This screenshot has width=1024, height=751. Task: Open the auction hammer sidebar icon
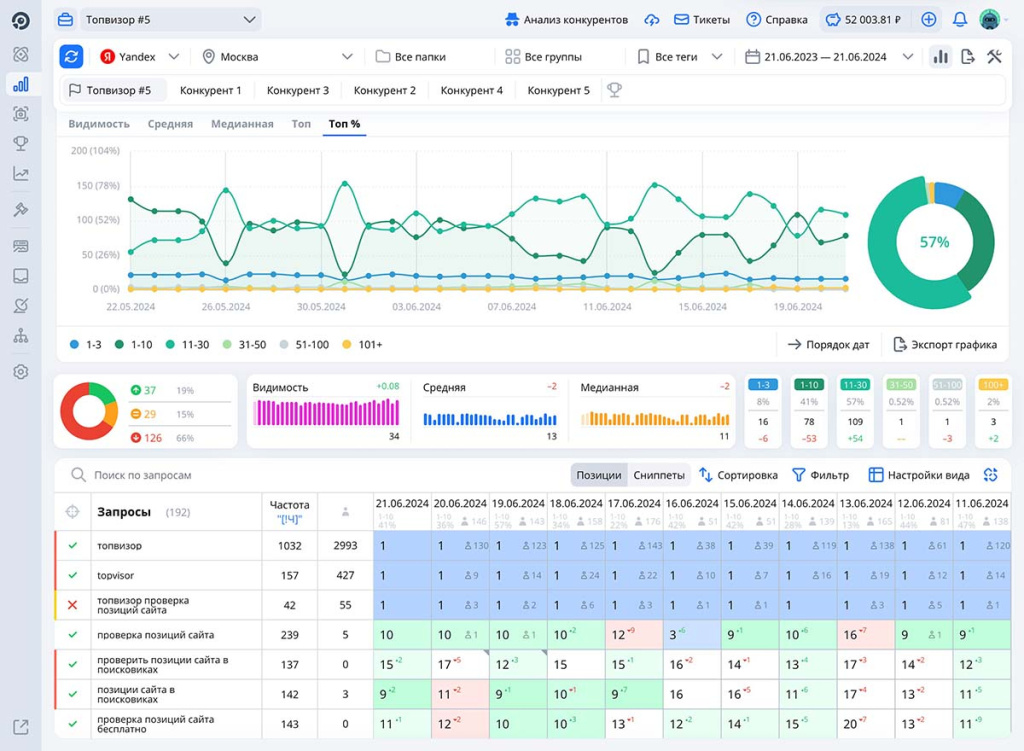(x=21, y=210)
